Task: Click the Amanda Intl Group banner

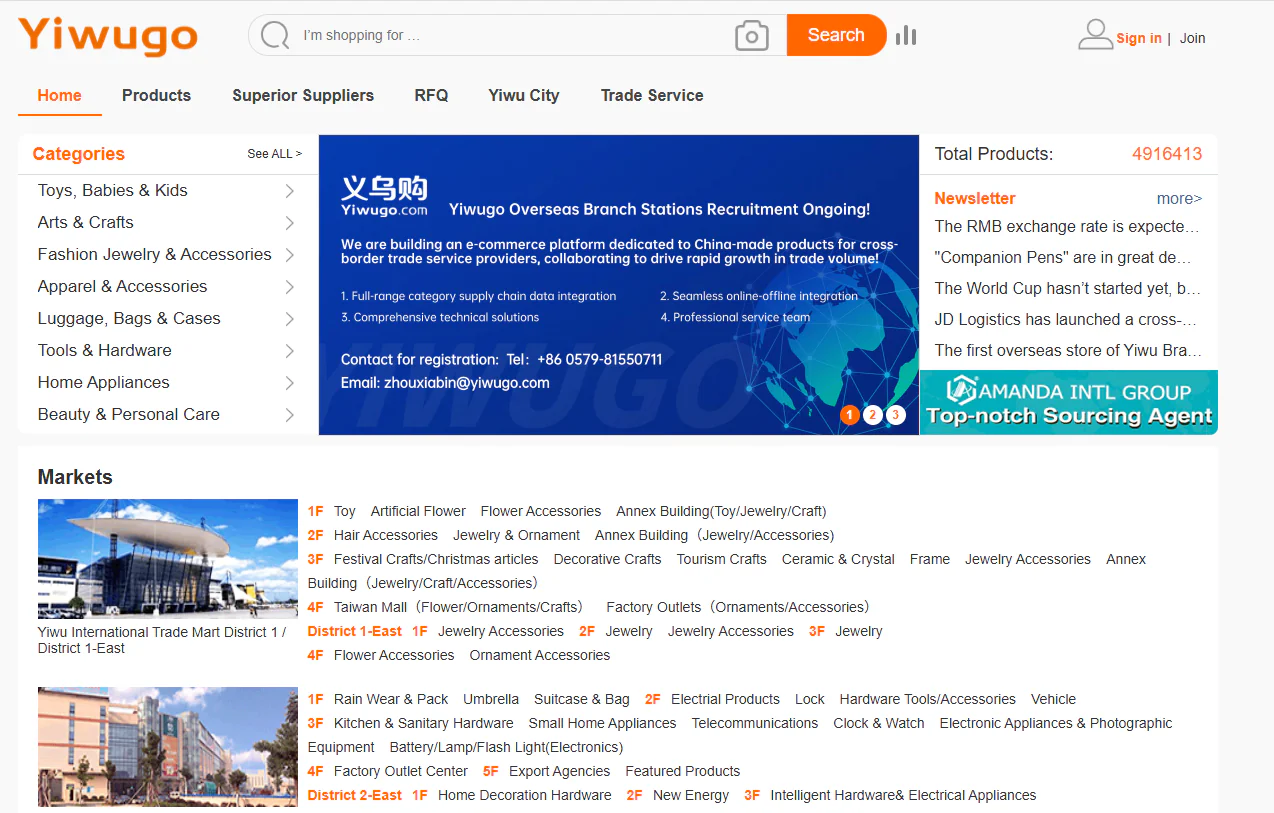Action: (1068, 403)
